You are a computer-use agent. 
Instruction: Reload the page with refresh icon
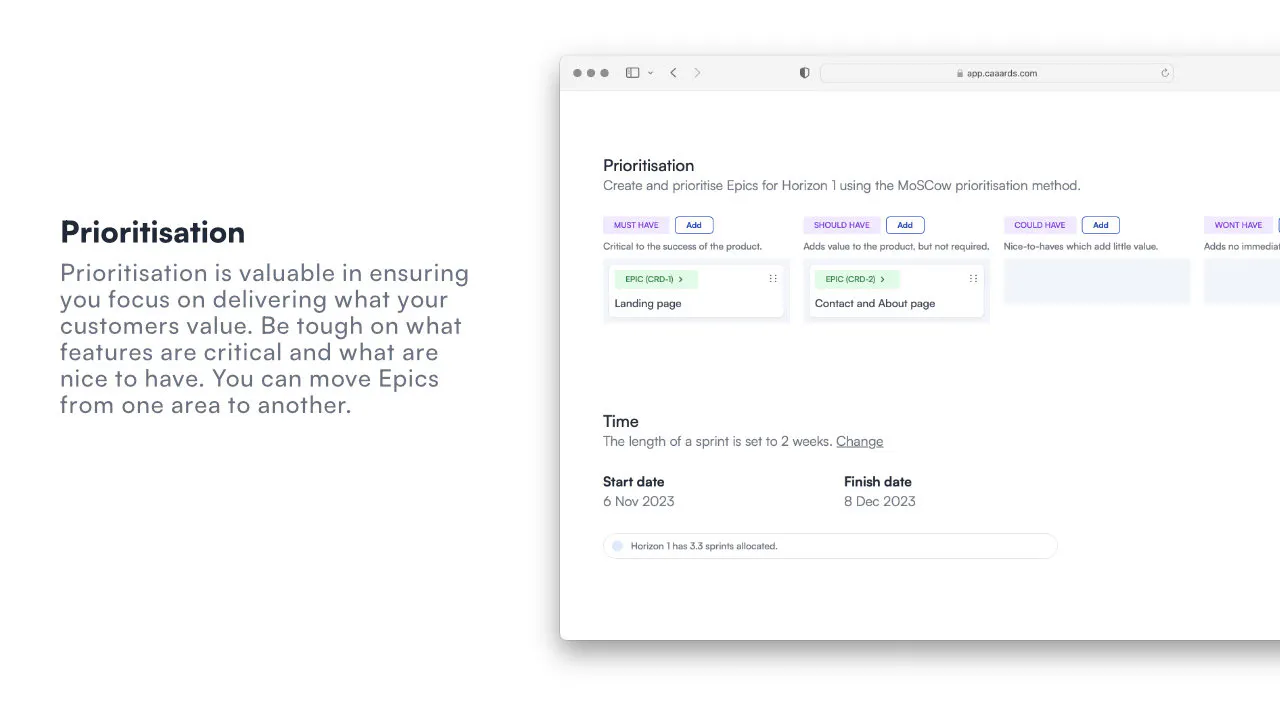(1165, 73)
